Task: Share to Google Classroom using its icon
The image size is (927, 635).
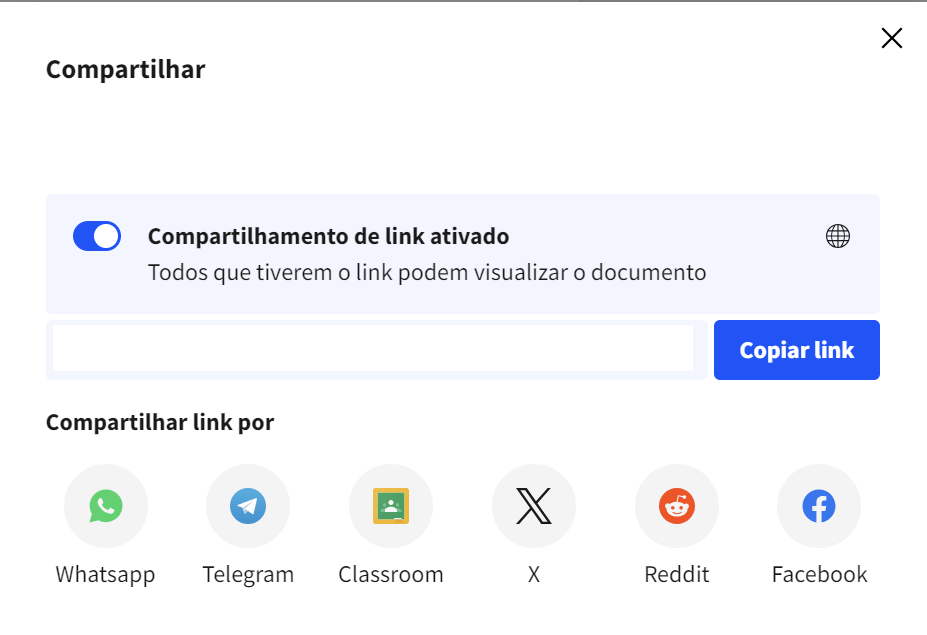Action: point(391,506)
